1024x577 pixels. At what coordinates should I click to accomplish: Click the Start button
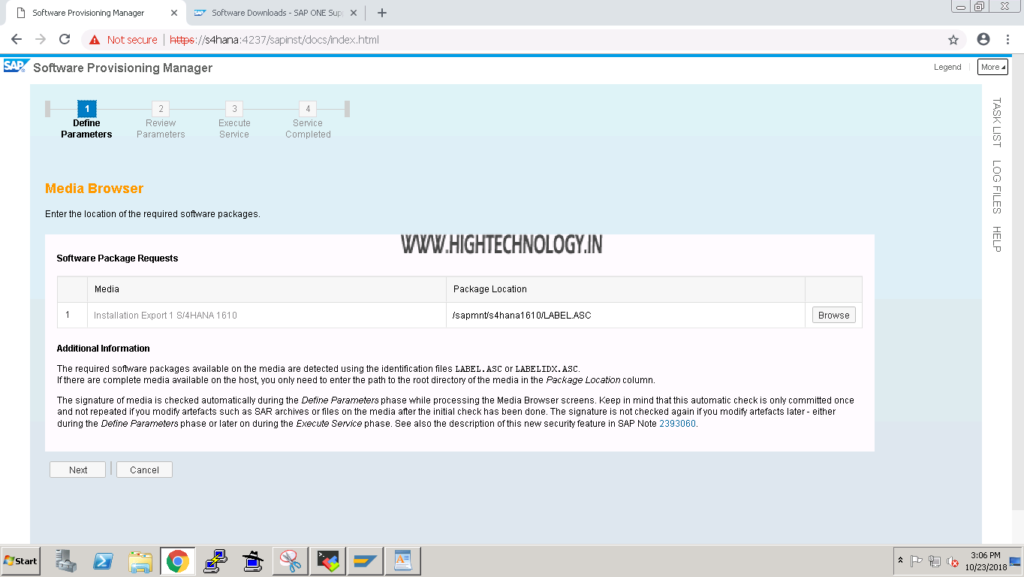point(20,561)
